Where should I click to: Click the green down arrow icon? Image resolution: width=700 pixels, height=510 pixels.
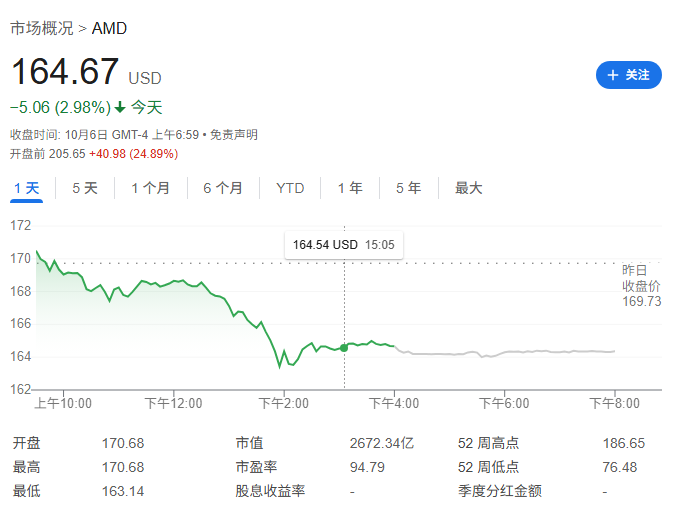pos(120,107)
